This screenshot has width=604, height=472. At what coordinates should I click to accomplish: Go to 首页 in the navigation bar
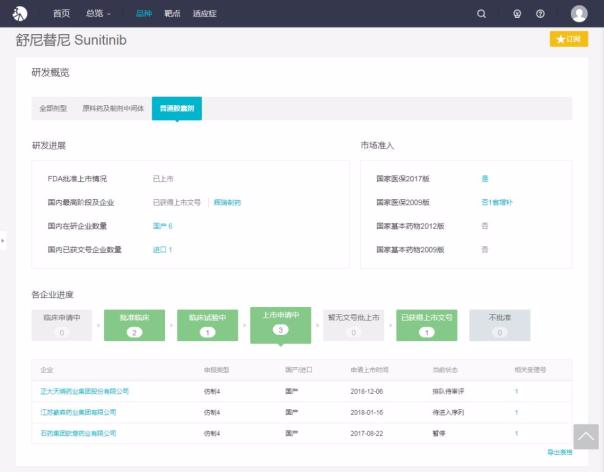point(61,13)
